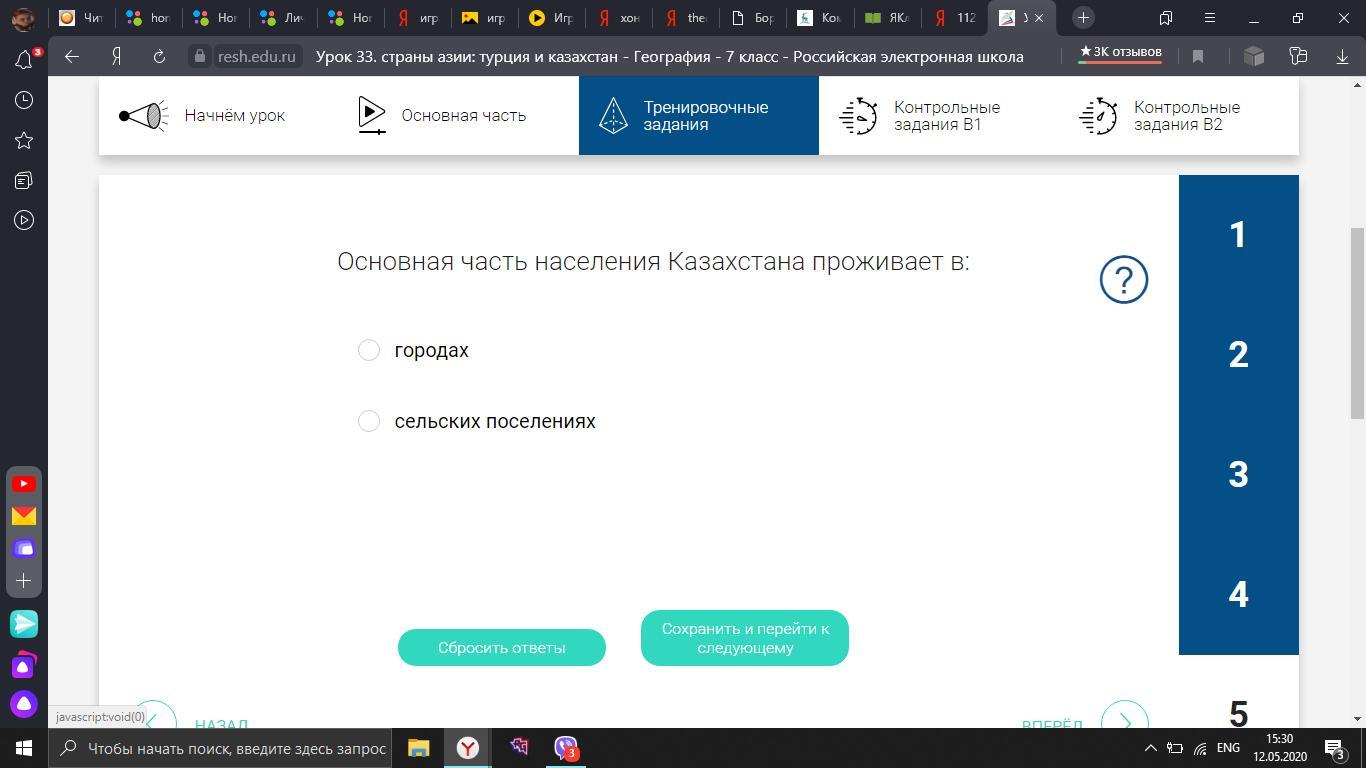The height and width of the screenshot is (768, 1366).
Task: Close the active resh.edu.ru tab
Action: (1039, 18)
